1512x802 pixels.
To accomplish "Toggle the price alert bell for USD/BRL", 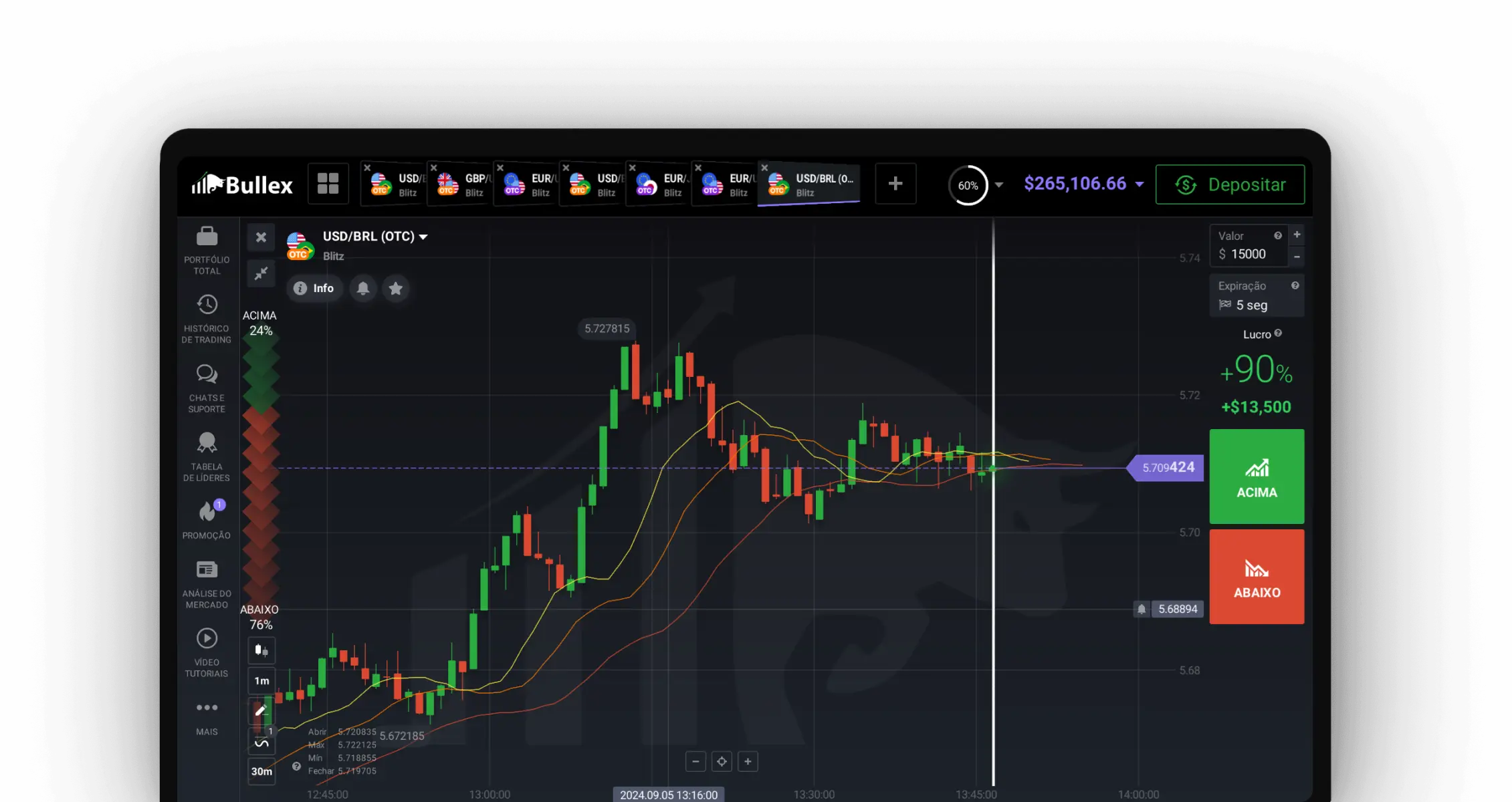I will click(363, 289).
